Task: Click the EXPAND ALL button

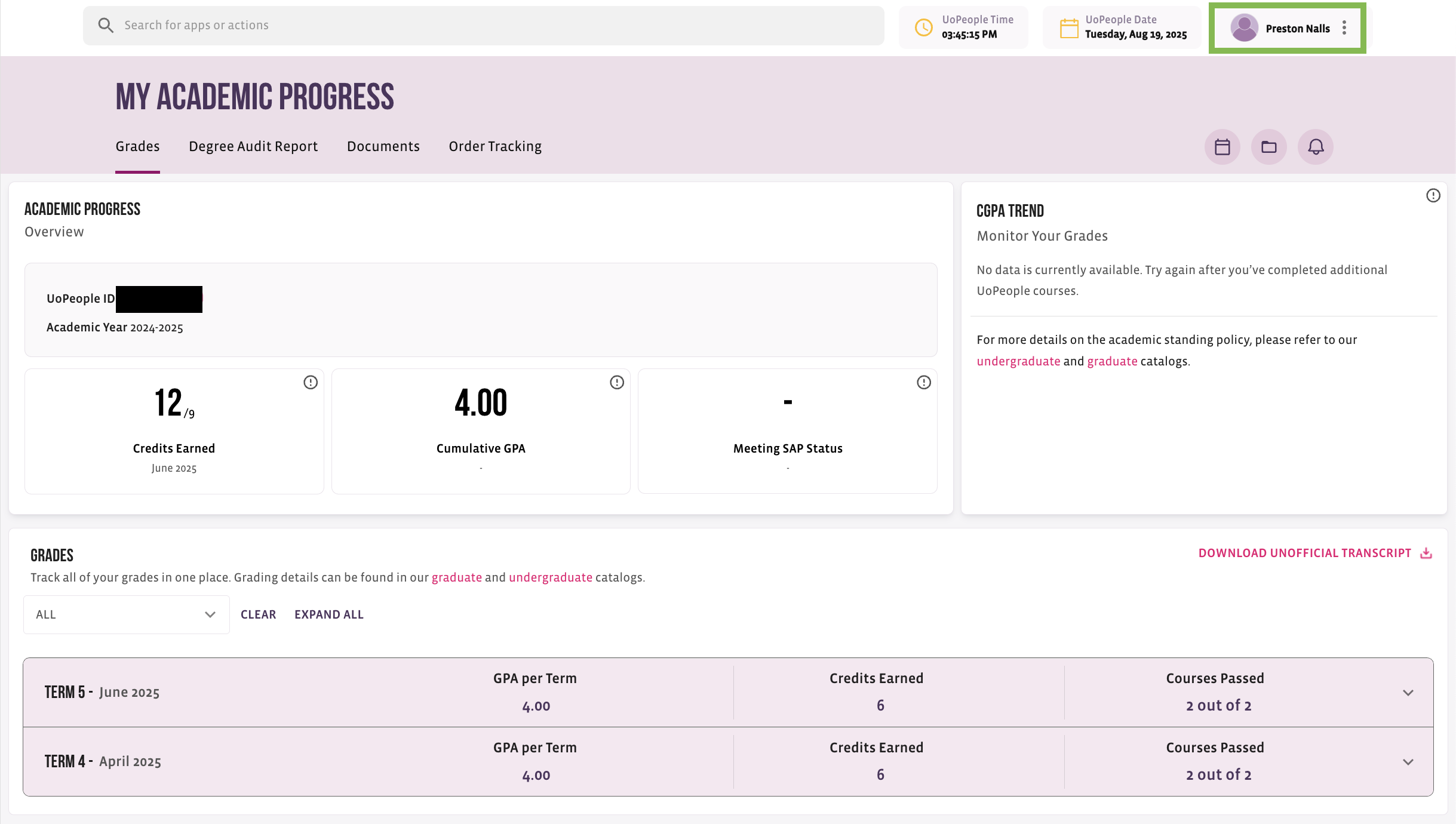Action: (x=329, y=614)
